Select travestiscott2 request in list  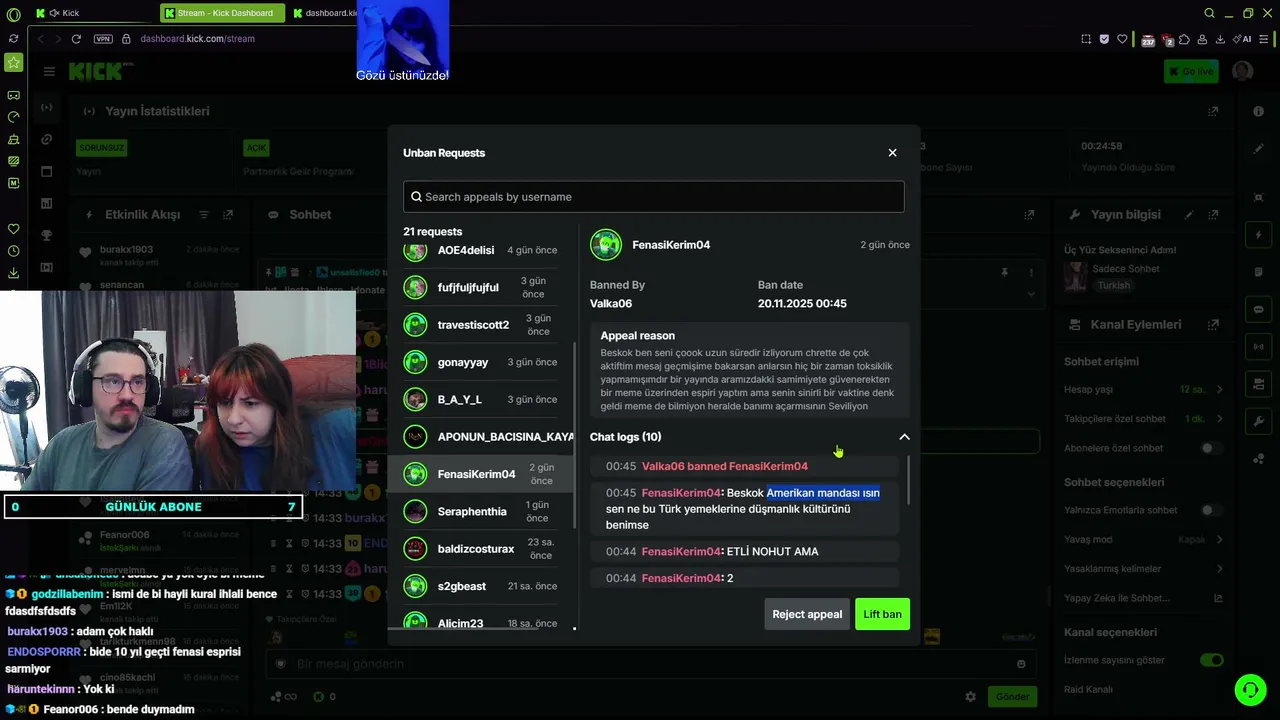pos(480,325)
